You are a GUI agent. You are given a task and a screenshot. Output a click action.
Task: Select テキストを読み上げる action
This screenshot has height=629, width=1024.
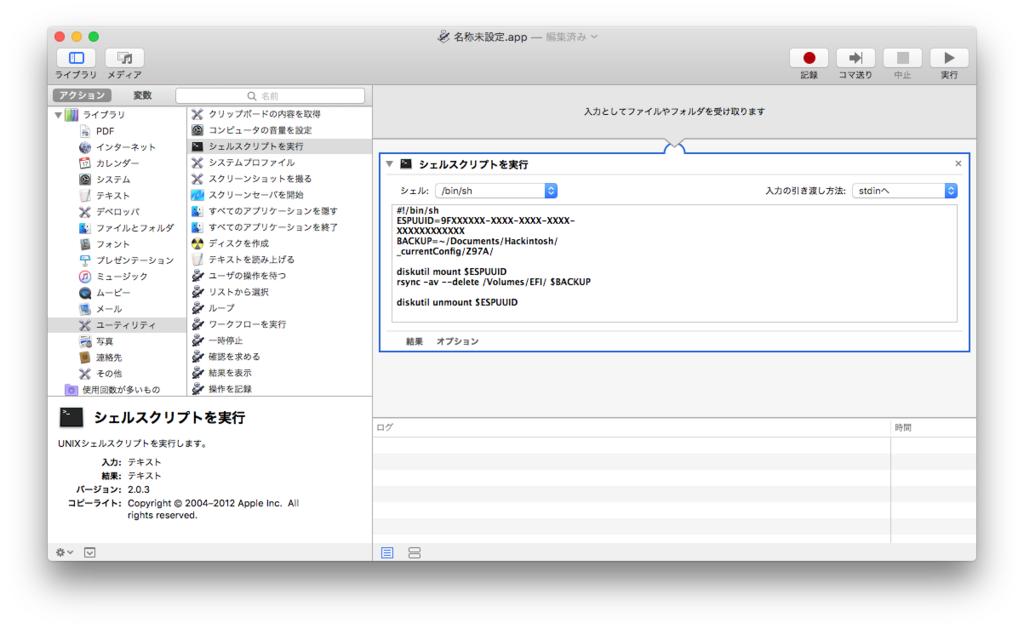pos(280,259)
